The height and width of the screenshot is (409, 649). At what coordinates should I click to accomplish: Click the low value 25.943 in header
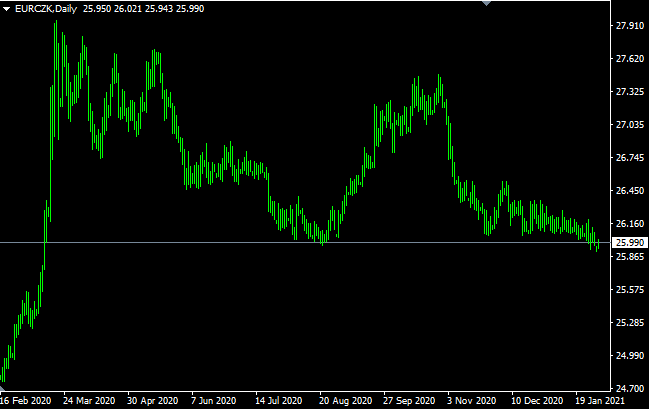tap(159, 9)
